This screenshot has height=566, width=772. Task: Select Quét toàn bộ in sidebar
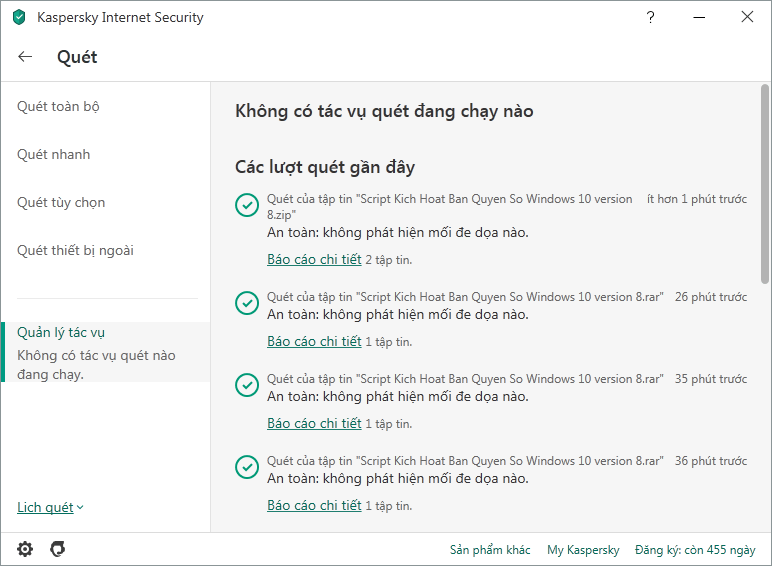58,107
